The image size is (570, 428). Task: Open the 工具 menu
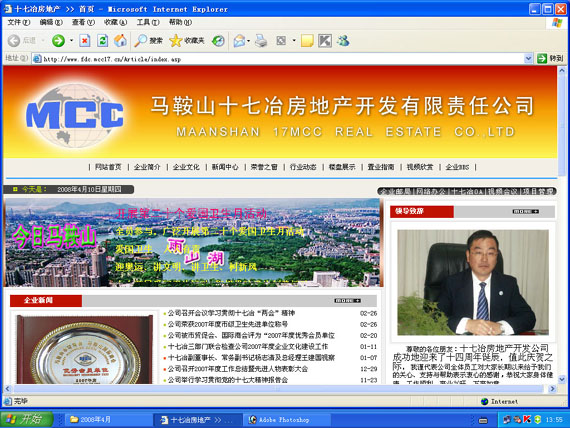click(148, 22)
